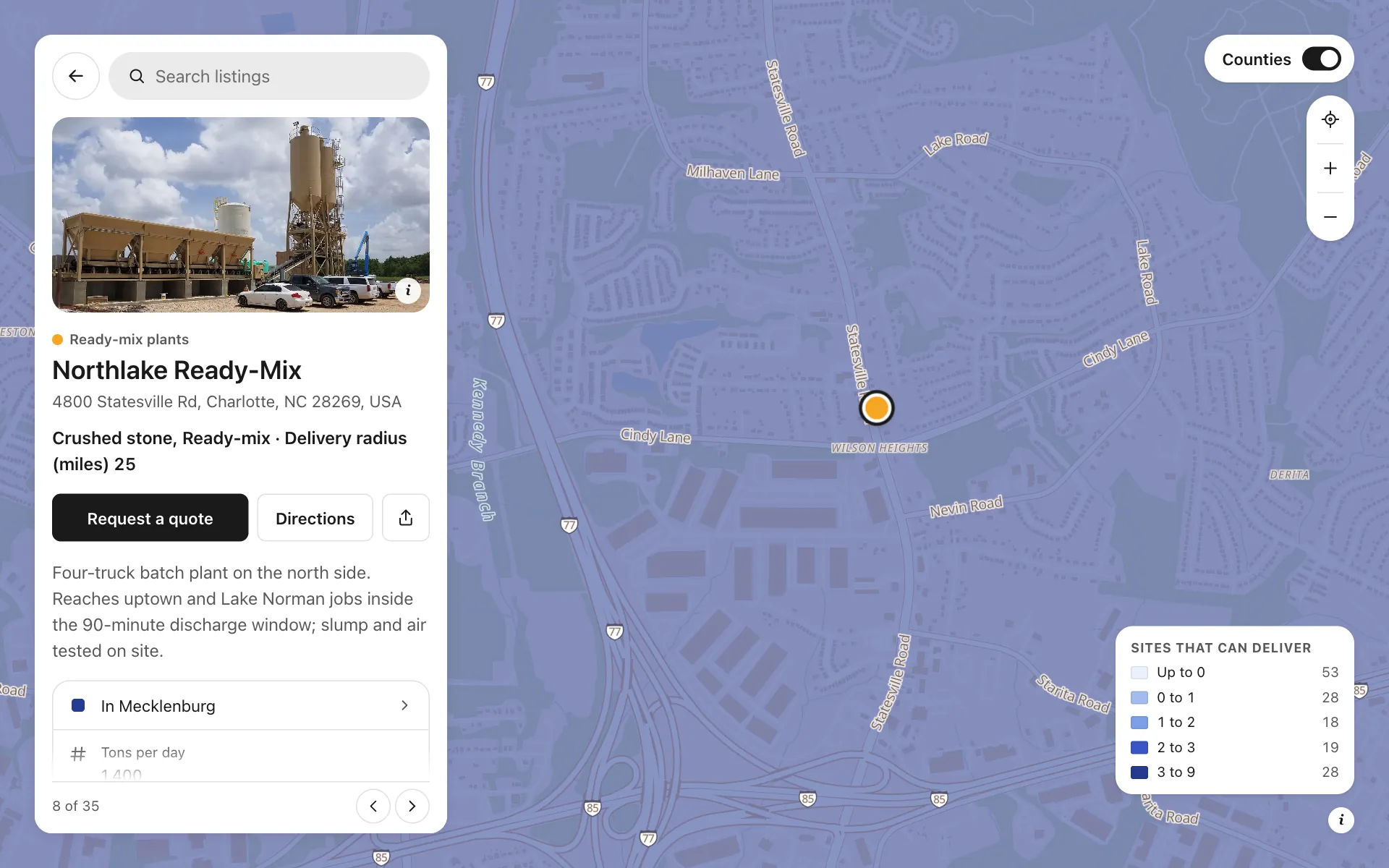Select the '1 to 2' legend swatch
The height and width of the screenshot is (868, 1389).
(1139, 723)
